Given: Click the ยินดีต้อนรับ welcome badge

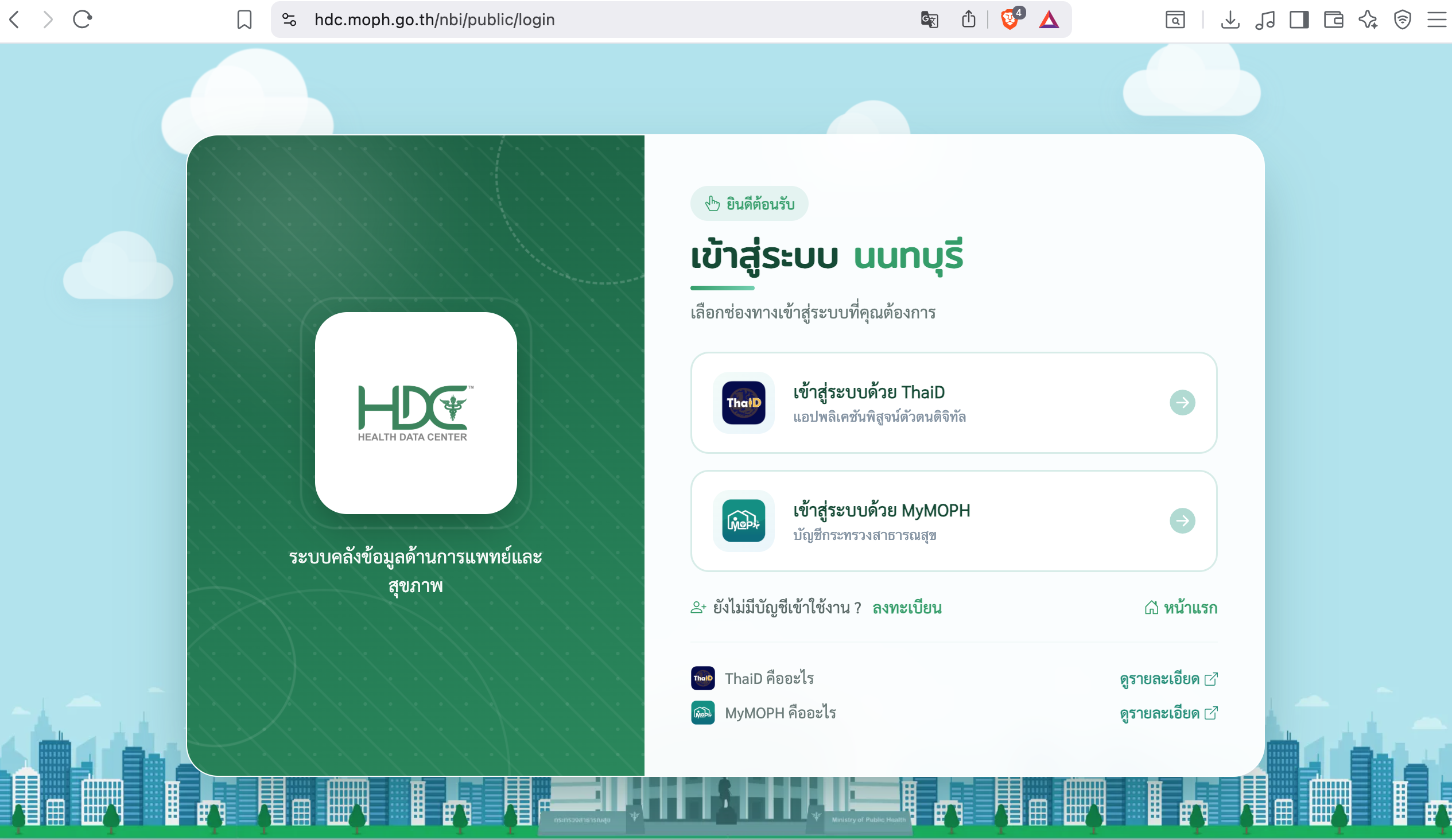Looking at the screenshot, I should point(749,203).
